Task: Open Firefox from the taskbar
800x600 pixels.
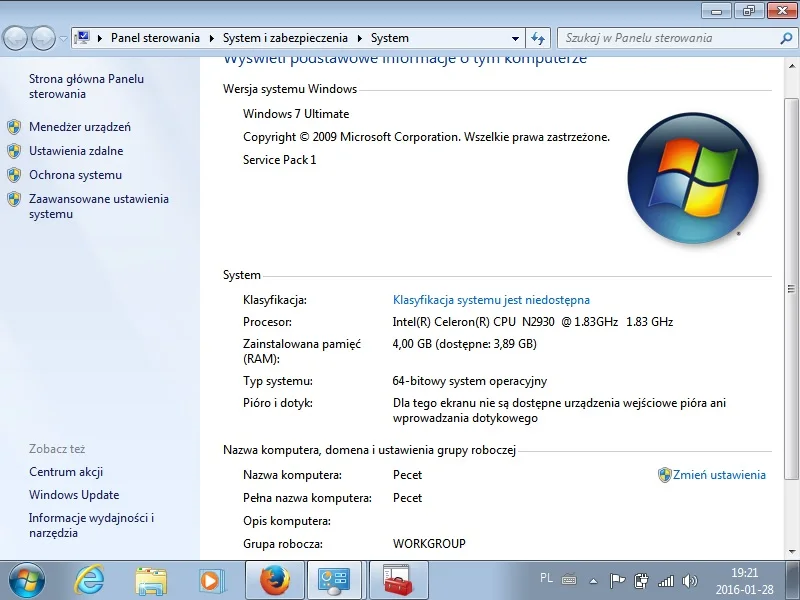Action: (x=273, y=580)
